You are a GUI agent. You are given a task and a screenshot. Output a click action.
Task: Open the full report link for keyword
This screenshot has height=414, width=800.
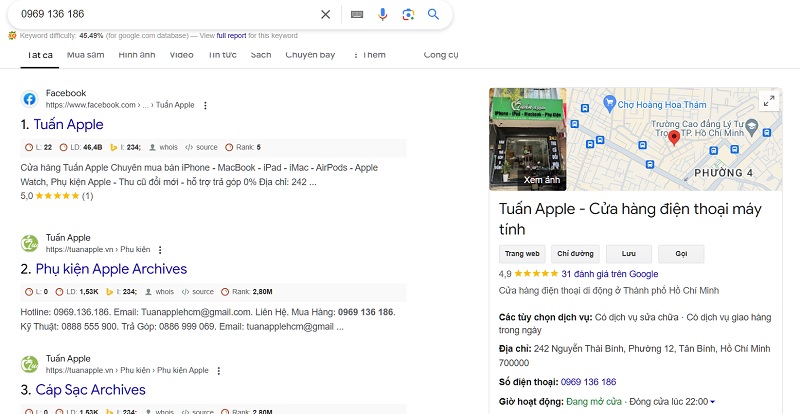click(x=231, y=36)
